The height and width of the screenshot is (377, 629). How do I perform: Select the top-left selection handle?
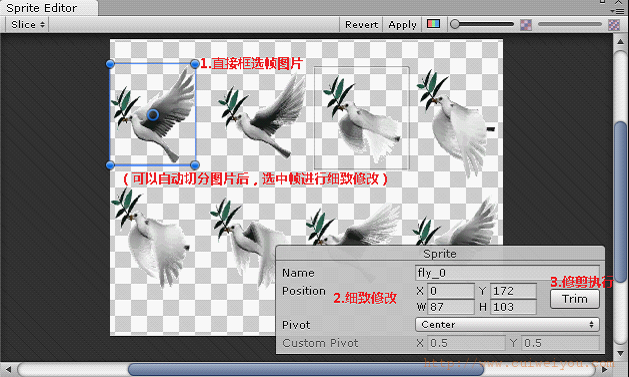click(x=110, y=64)
